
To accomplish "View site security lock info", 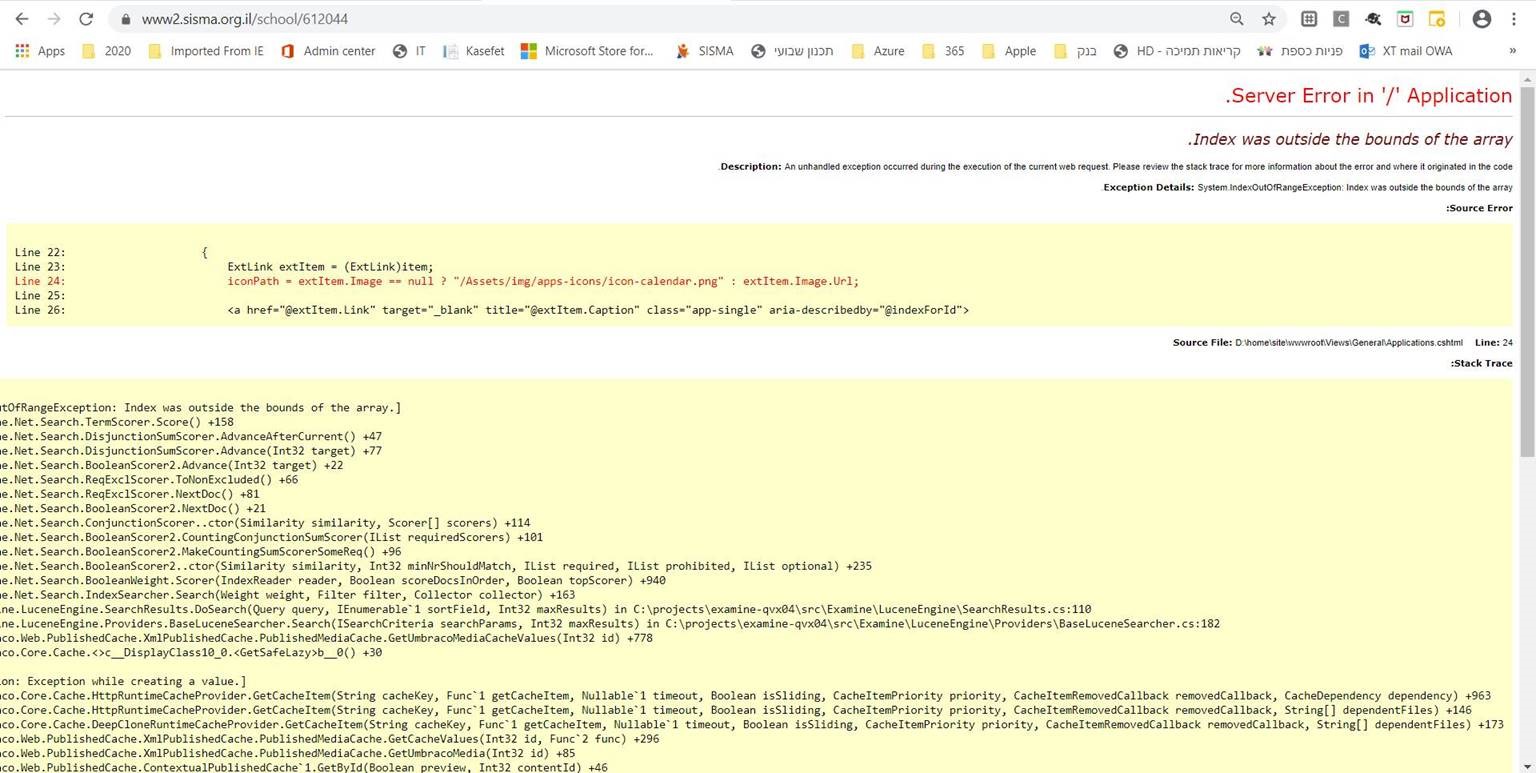I will pyautogui.click(x=125, y=19).
